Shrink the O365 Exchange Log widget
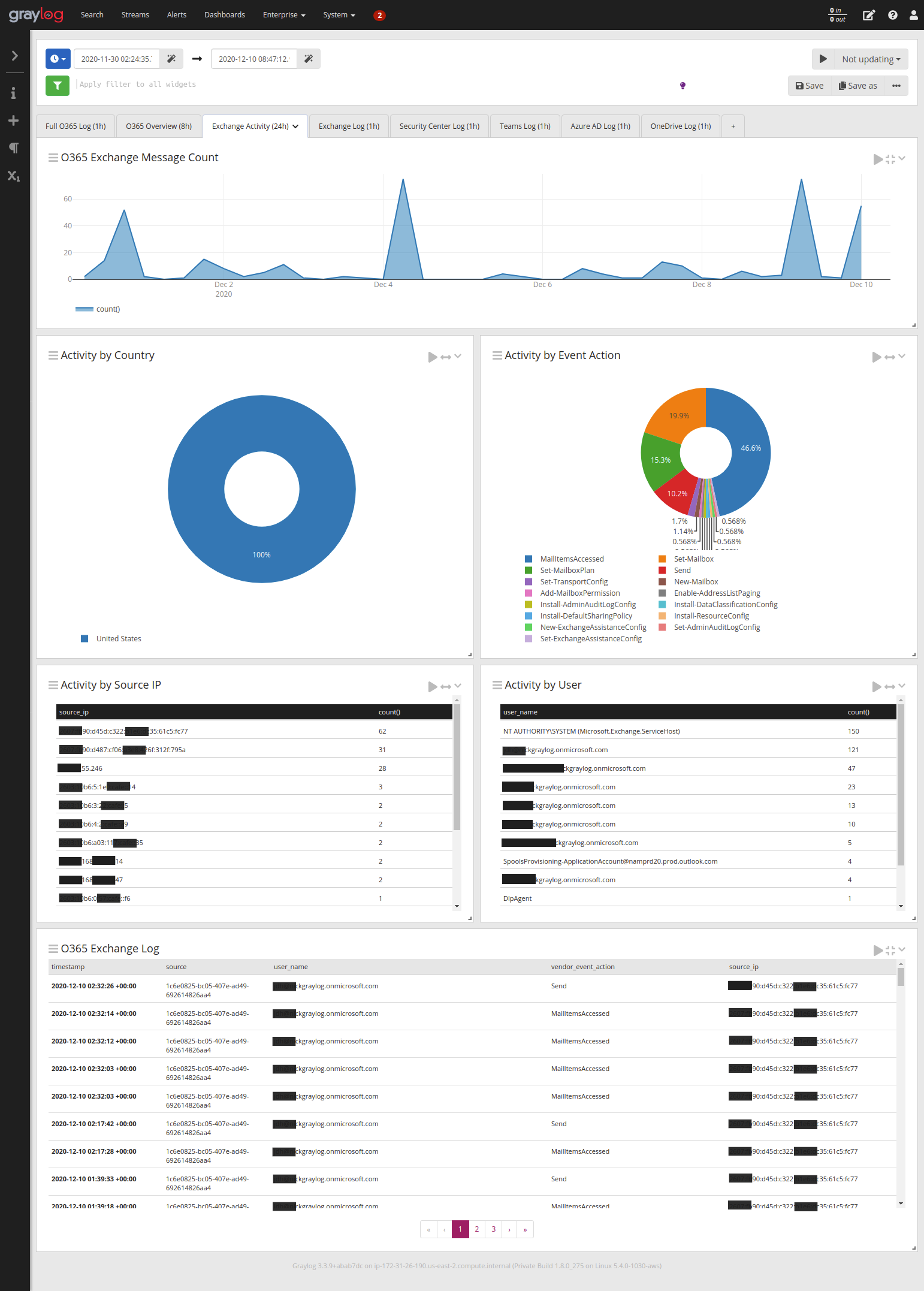 [890, 950]
